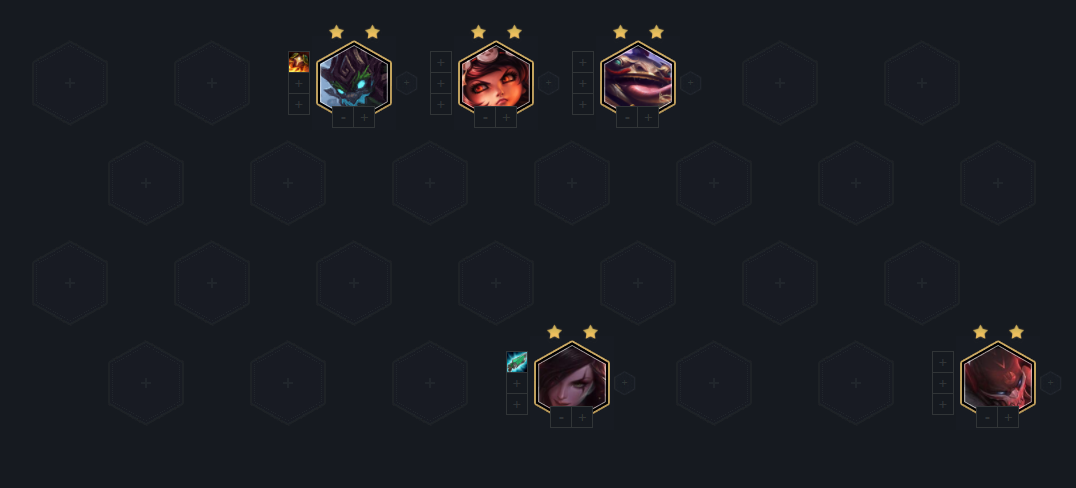This screenshot has height=488, width=1076.
Task: Select the Annie champion portrait
Action: (x=495, y=79)
